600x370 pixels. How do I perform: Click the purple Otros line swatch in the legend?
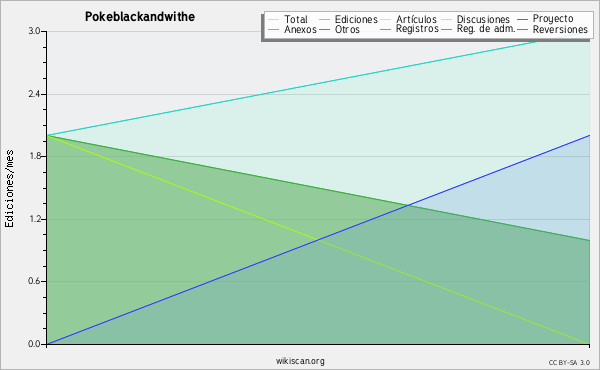[x=324, y=29]
